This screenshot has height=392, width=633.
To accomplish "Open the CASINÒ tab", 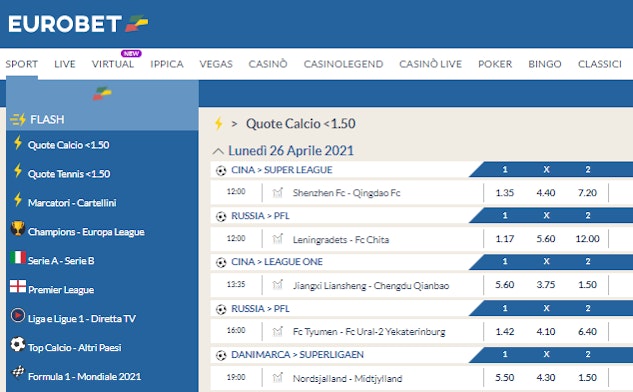I will click(x=268, y=64).
